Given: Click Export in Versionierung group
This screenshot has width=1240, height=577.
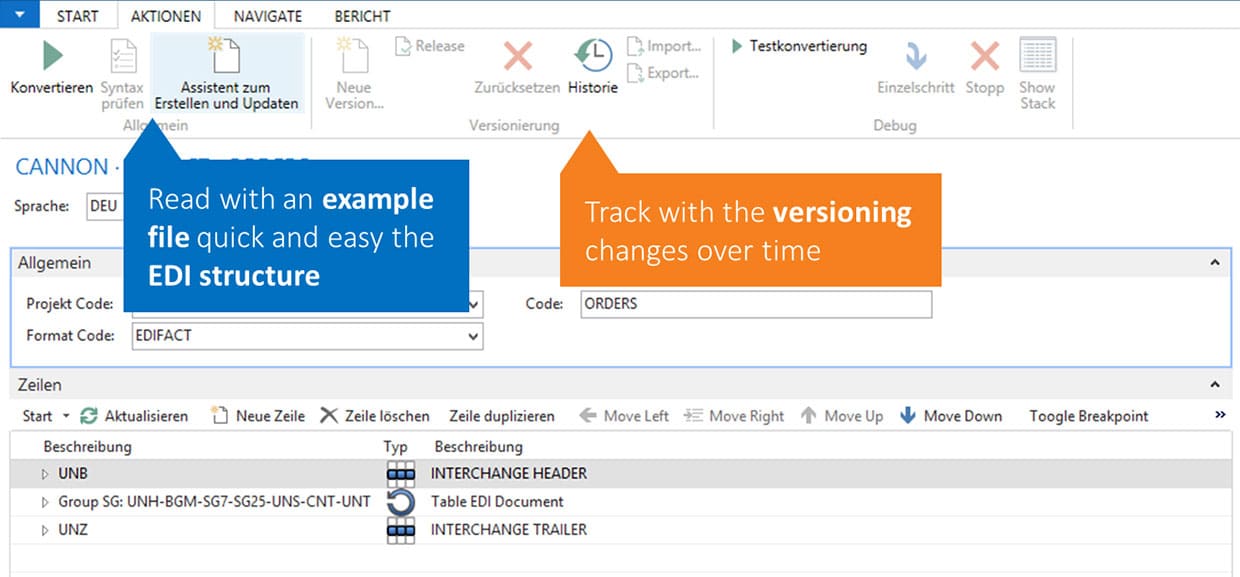Looking at the screenshot, I should click(664, 73).
